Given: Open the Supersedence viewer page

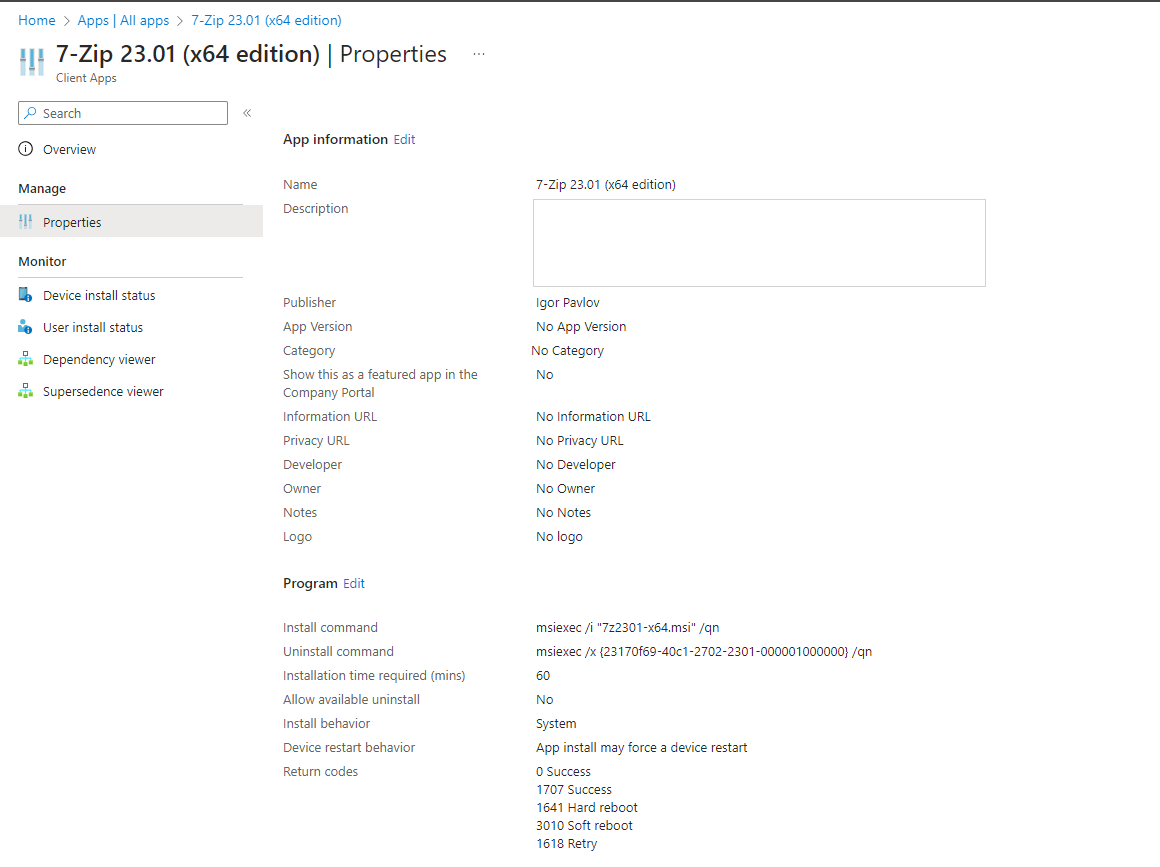Looking at the screenshot, I should pyautogui.click(x=103, y=391).
